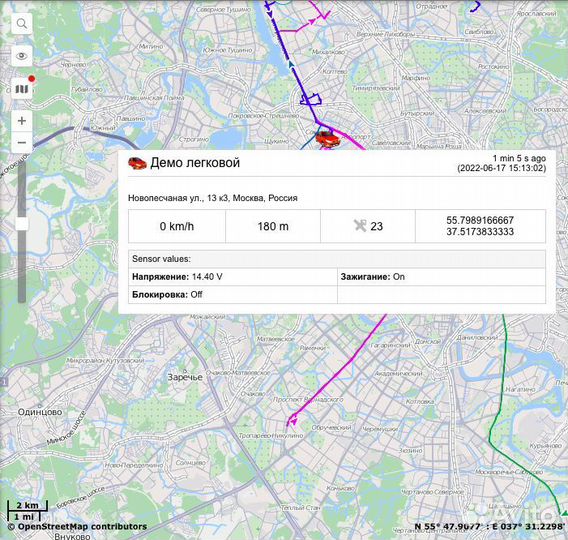Click the 'Проспект Вернадского' map label
The image size is (568, 540).
(x=308, y=399)
